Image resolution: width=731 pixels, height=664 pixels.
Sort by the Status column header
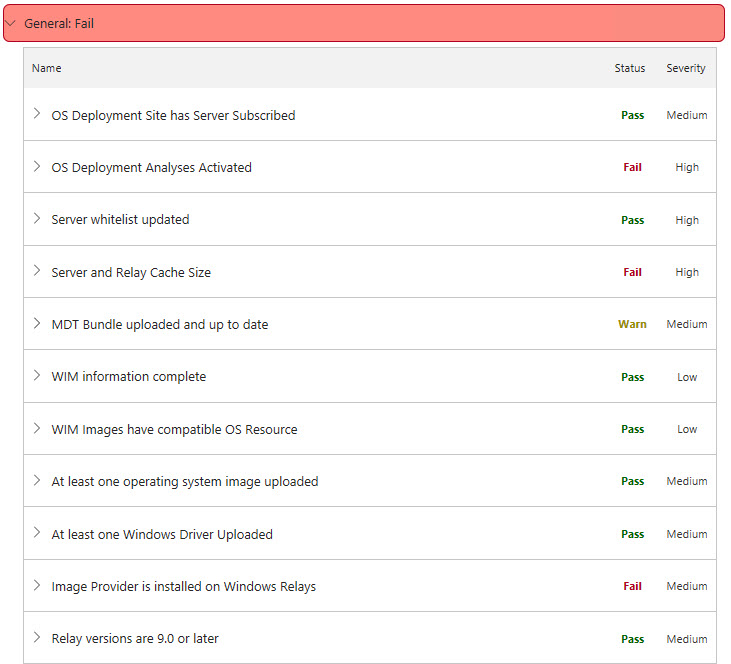point(630,68)
